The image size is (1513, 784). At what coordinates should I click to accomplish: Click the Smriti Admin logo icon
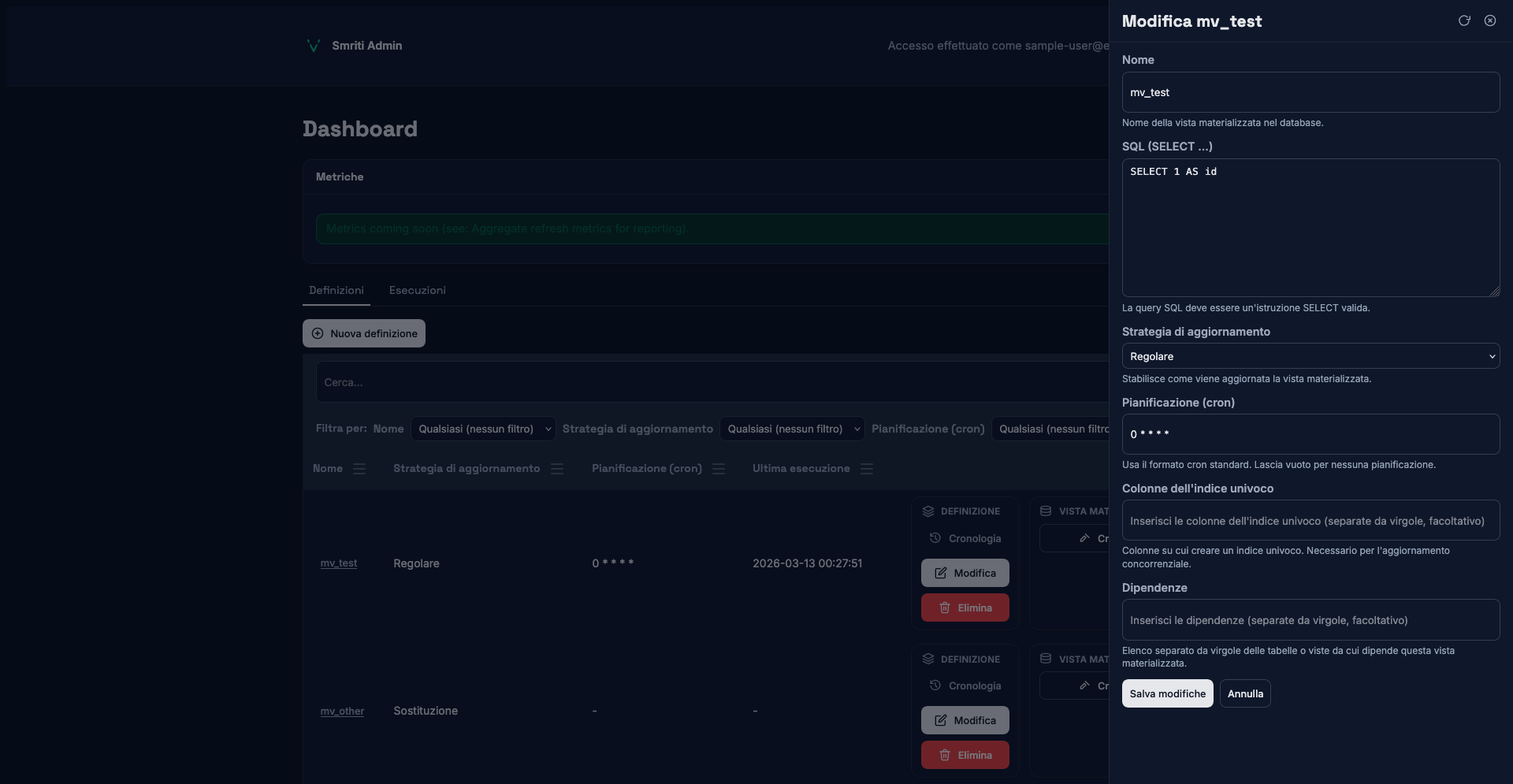point(313,46)
